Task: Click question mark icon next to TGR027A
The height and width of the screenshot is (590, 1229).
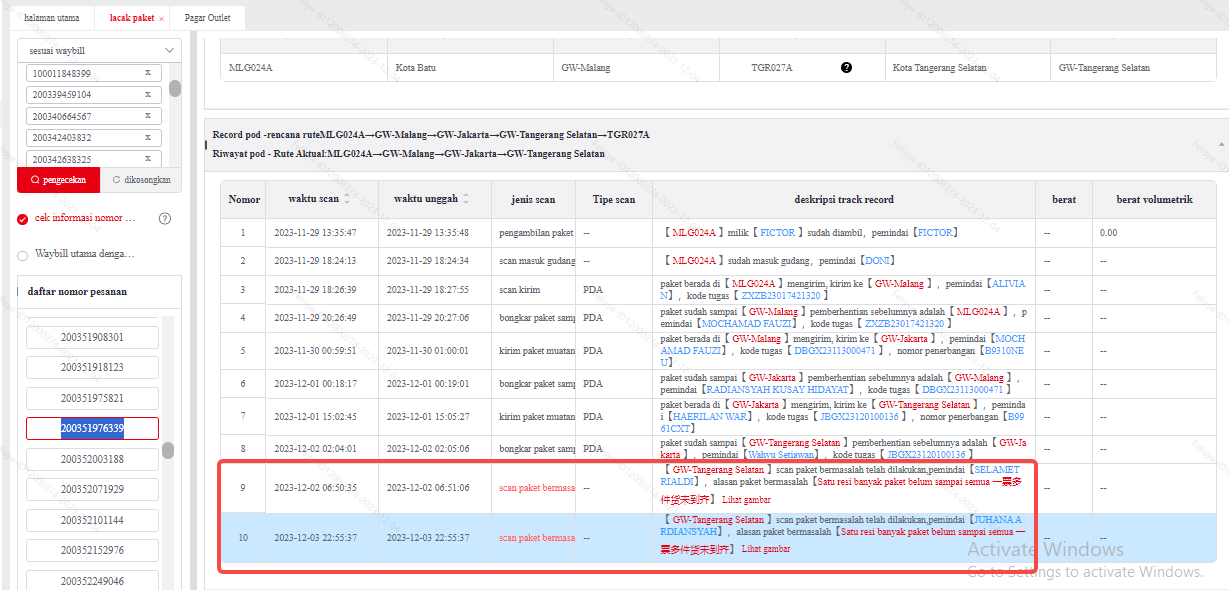Action: click(846, 68)
